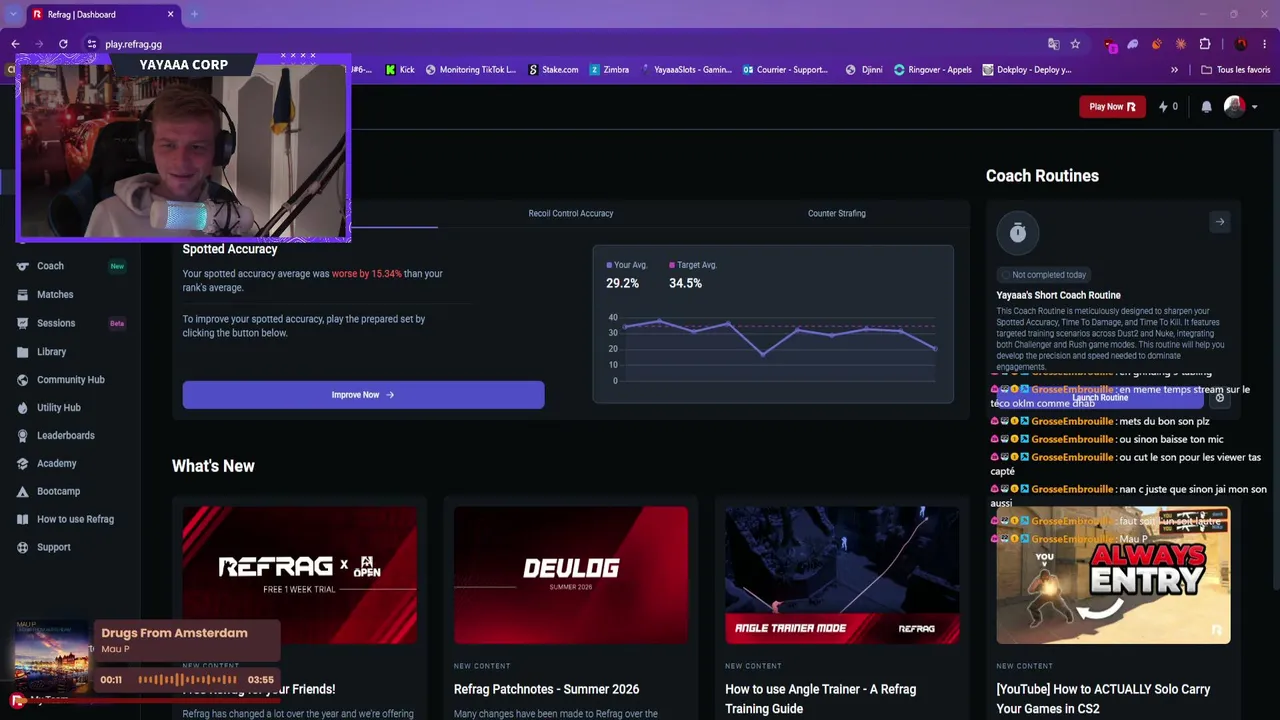Viewport: 1280px width, 720px height.
Task: Open the Devlog Summer 2026 thumbnail
Action: pyautogui.click(x=571, y=575)
